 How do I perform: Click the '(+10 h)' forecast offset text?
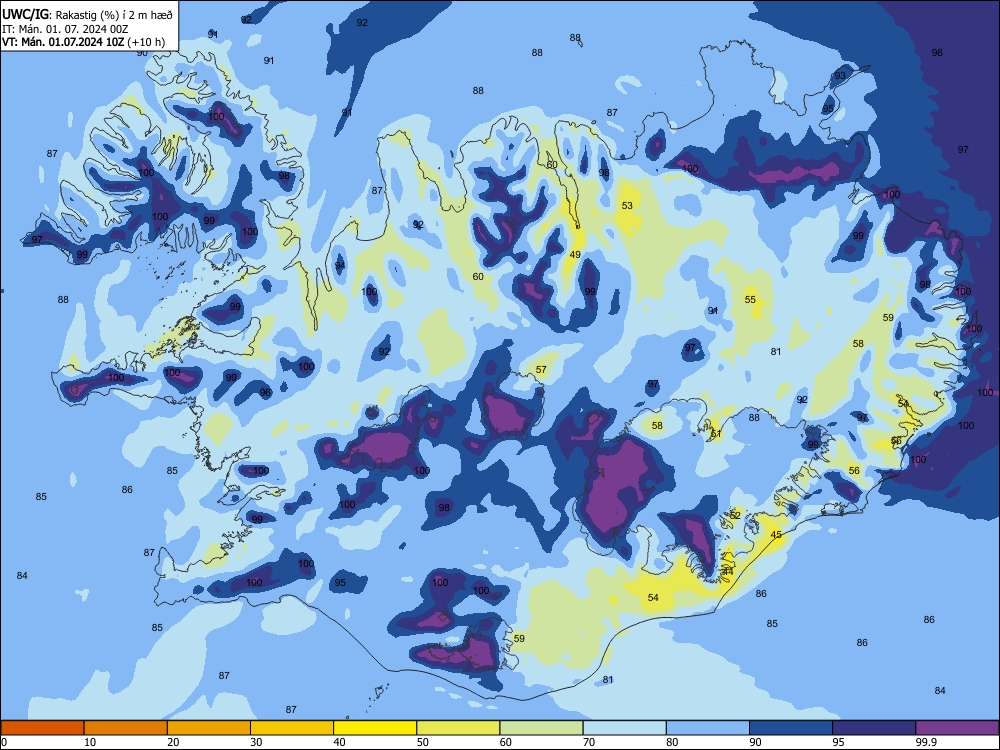coord(146,42)
